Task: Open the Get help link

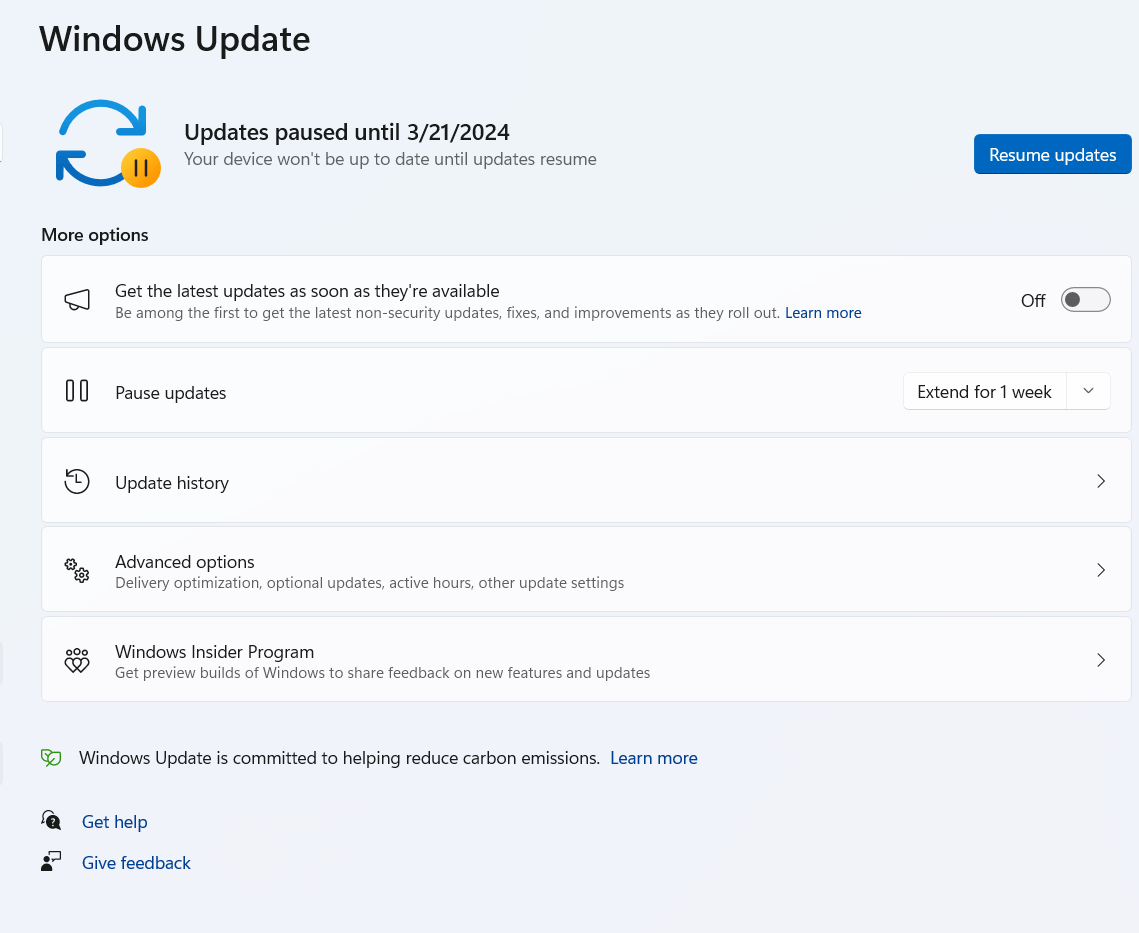Action: (115, 822)
